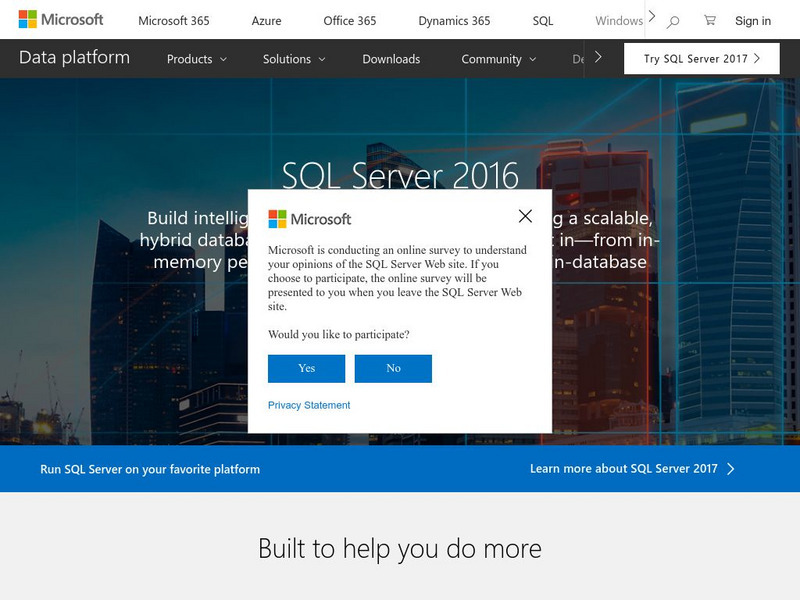
Task: Open the Privacy Statement link
Action: 309,405
